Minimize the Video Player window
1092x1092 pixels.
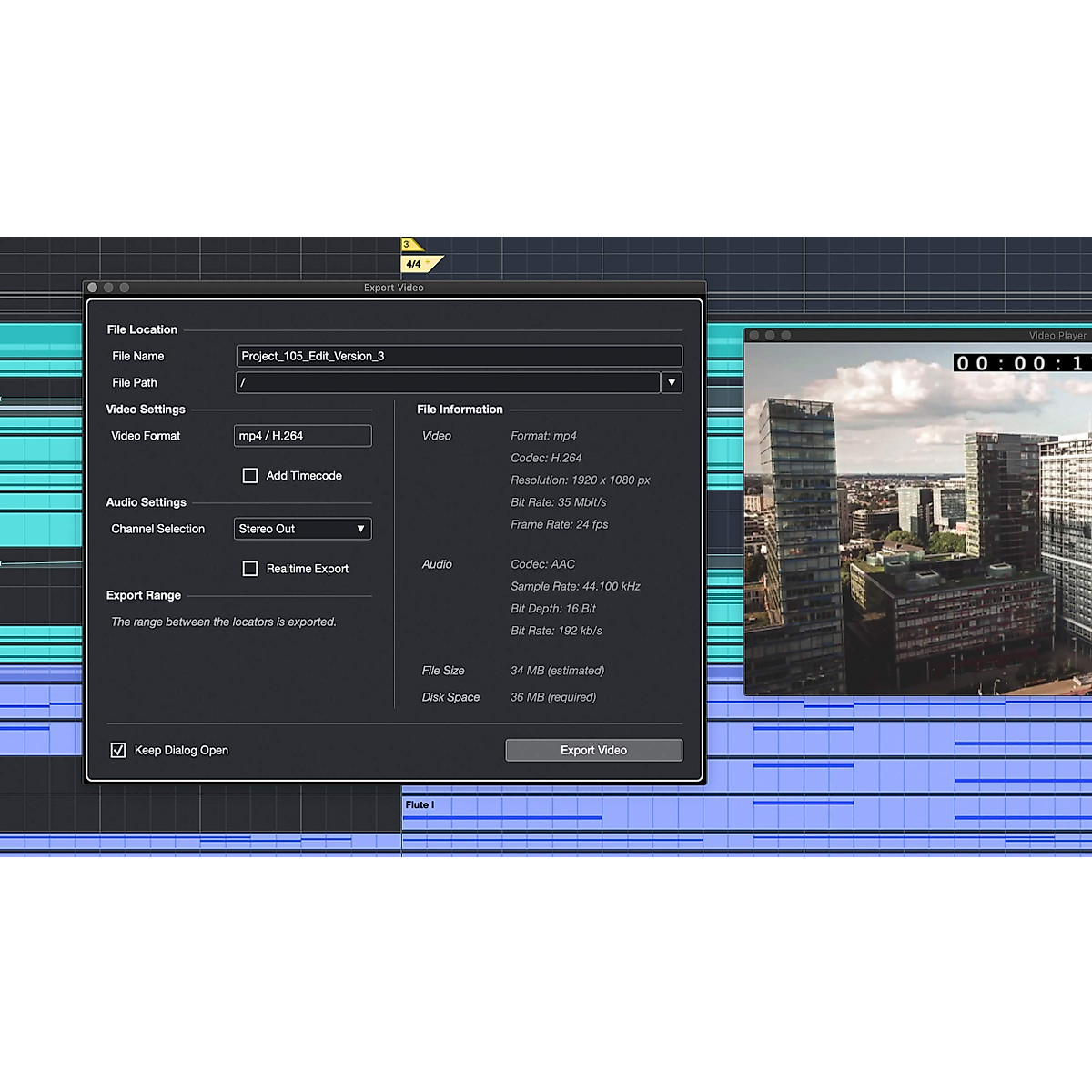(x=770, y=336)
